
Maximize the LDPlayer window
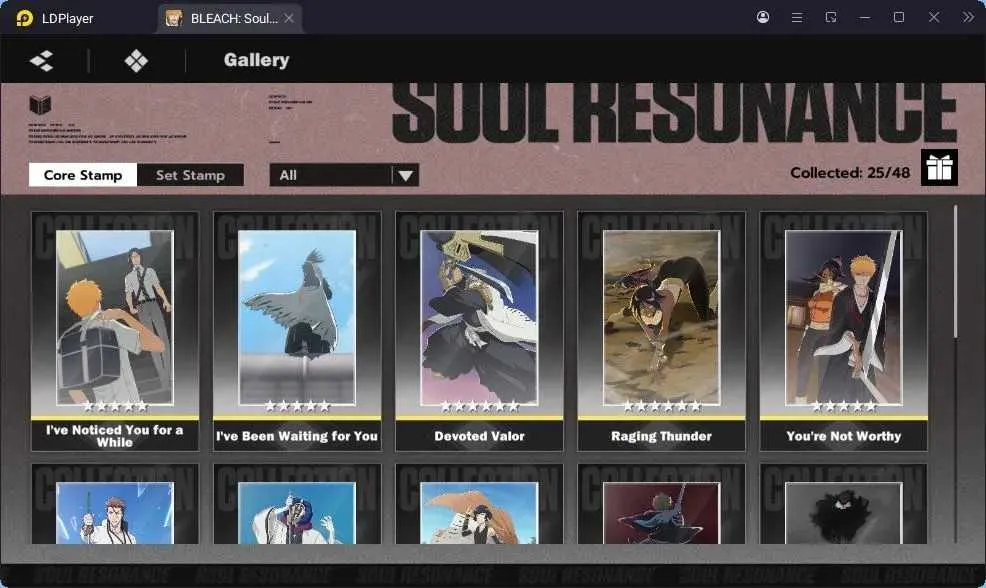click(899, 18)
